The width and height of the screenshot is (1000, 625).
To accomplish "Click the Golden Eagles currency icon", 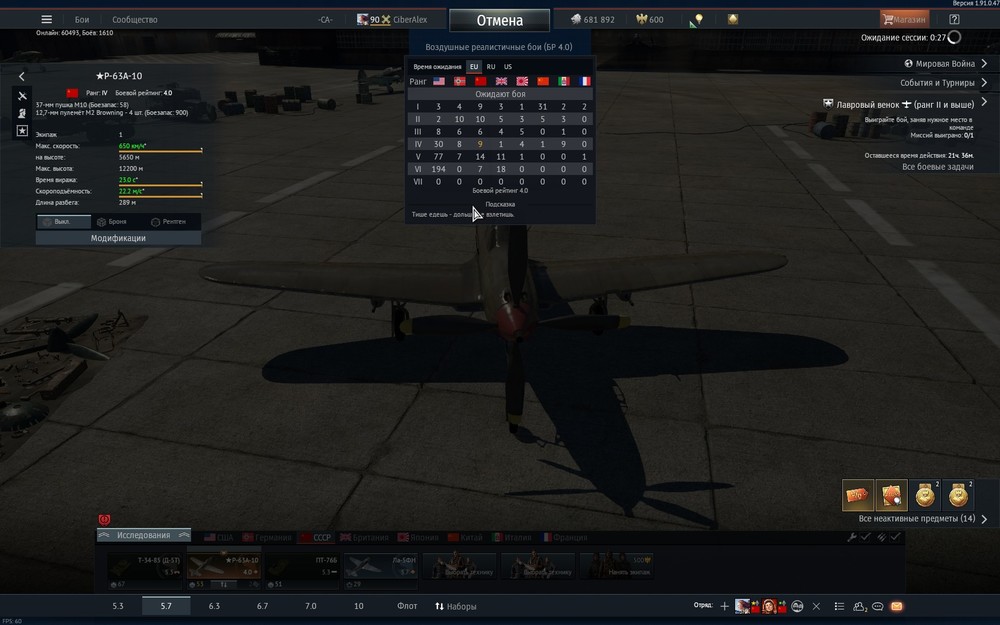I will click(x=642, y=19).
